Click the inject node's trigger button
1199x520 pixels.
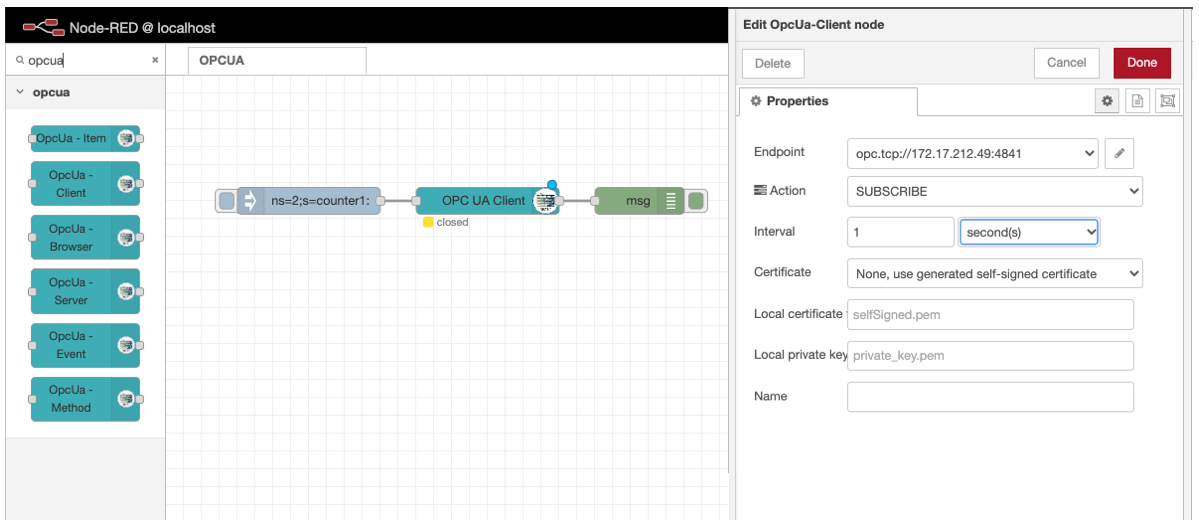coord(227,201)
